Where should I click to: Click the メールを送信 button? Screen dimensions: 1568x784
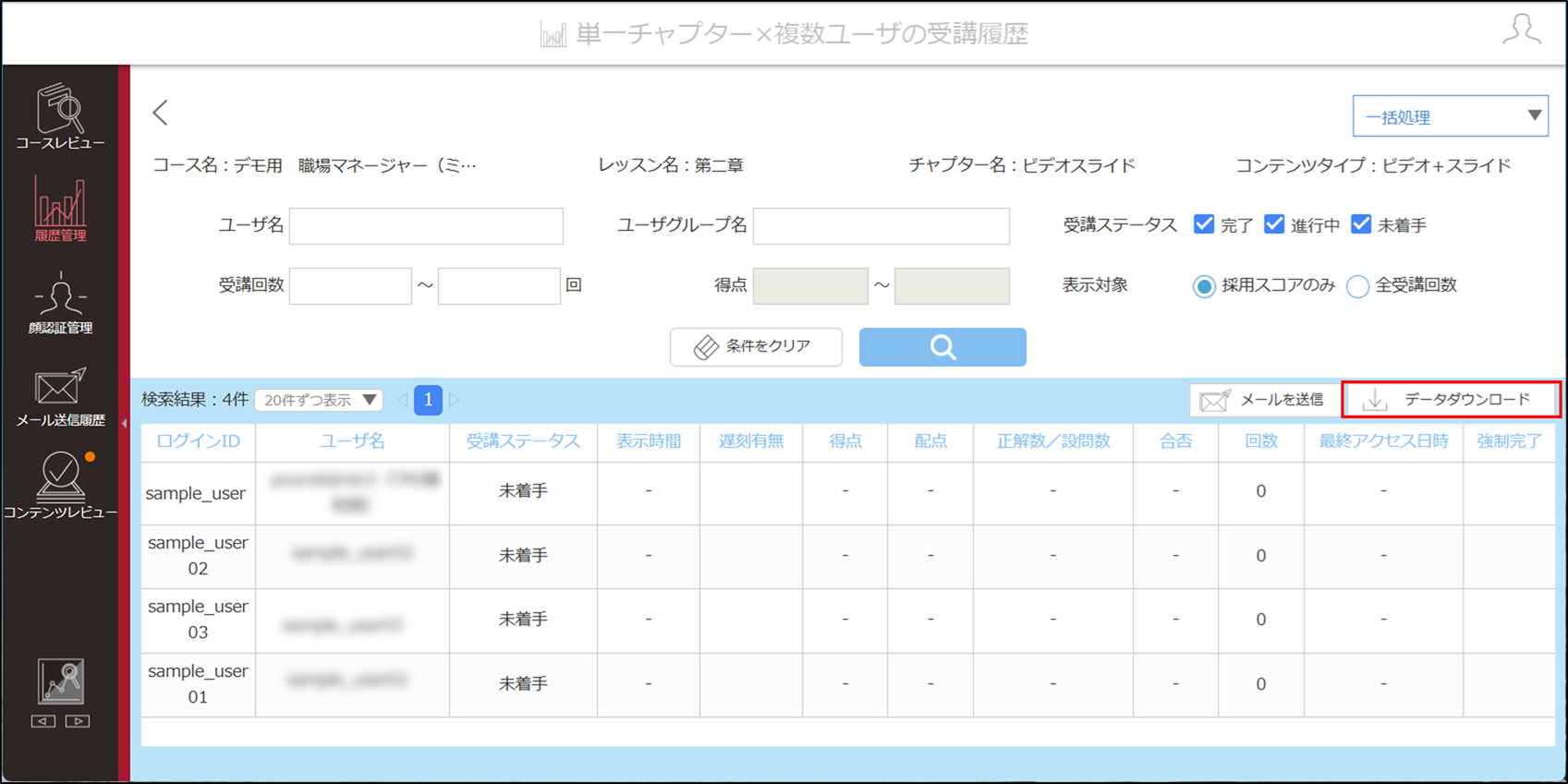tap(1263, 400)
